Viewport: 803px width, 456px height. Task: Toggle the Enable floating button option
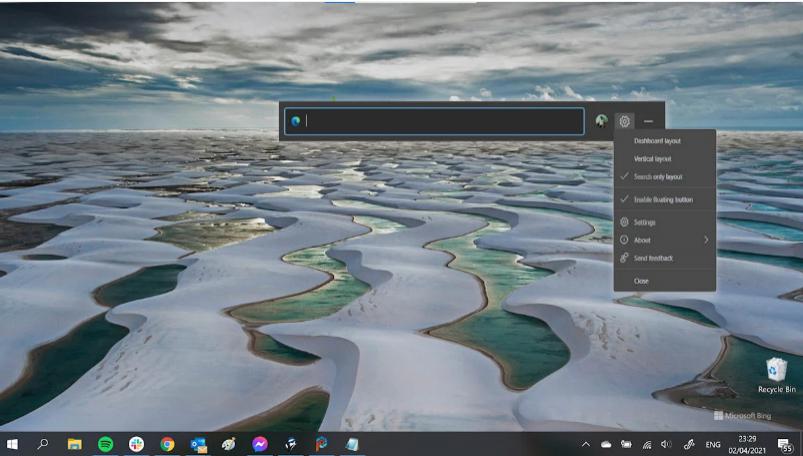(663, 200)
